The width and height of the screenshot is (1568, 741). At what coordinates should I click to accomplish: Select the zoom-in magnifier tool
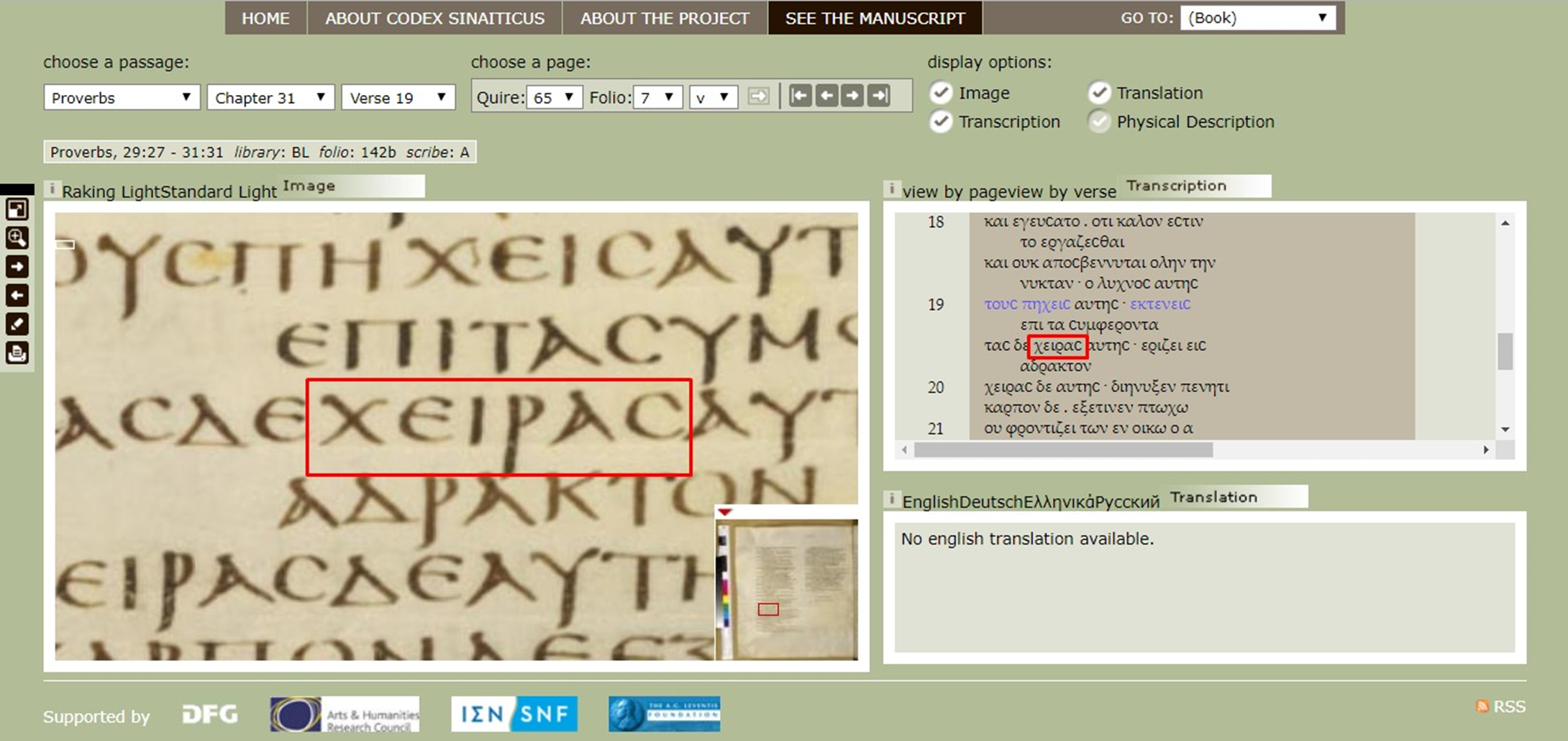click(x=17, y=238)
